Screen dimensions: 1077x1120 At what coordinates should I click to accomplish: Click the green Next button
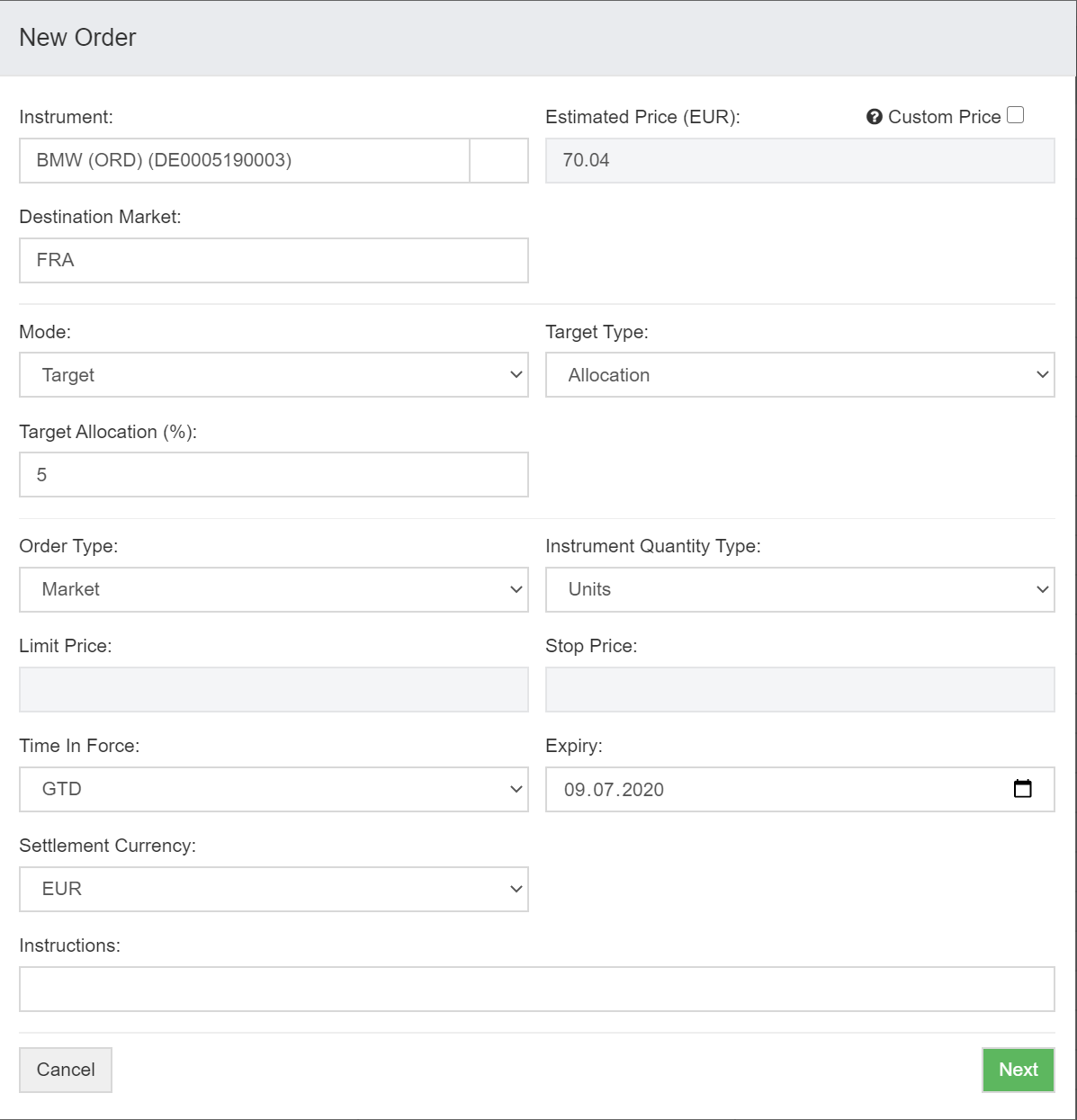pos(1018,1070)
